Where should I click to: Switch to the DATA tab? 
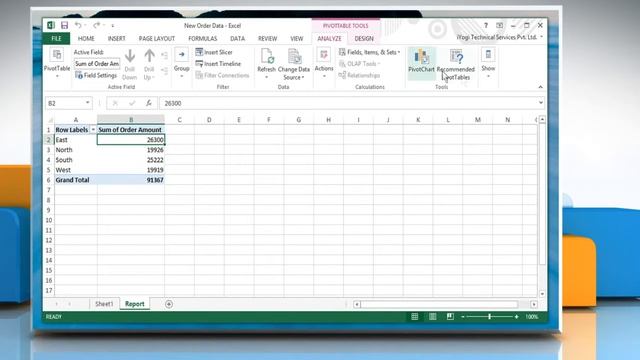point(237,38)
